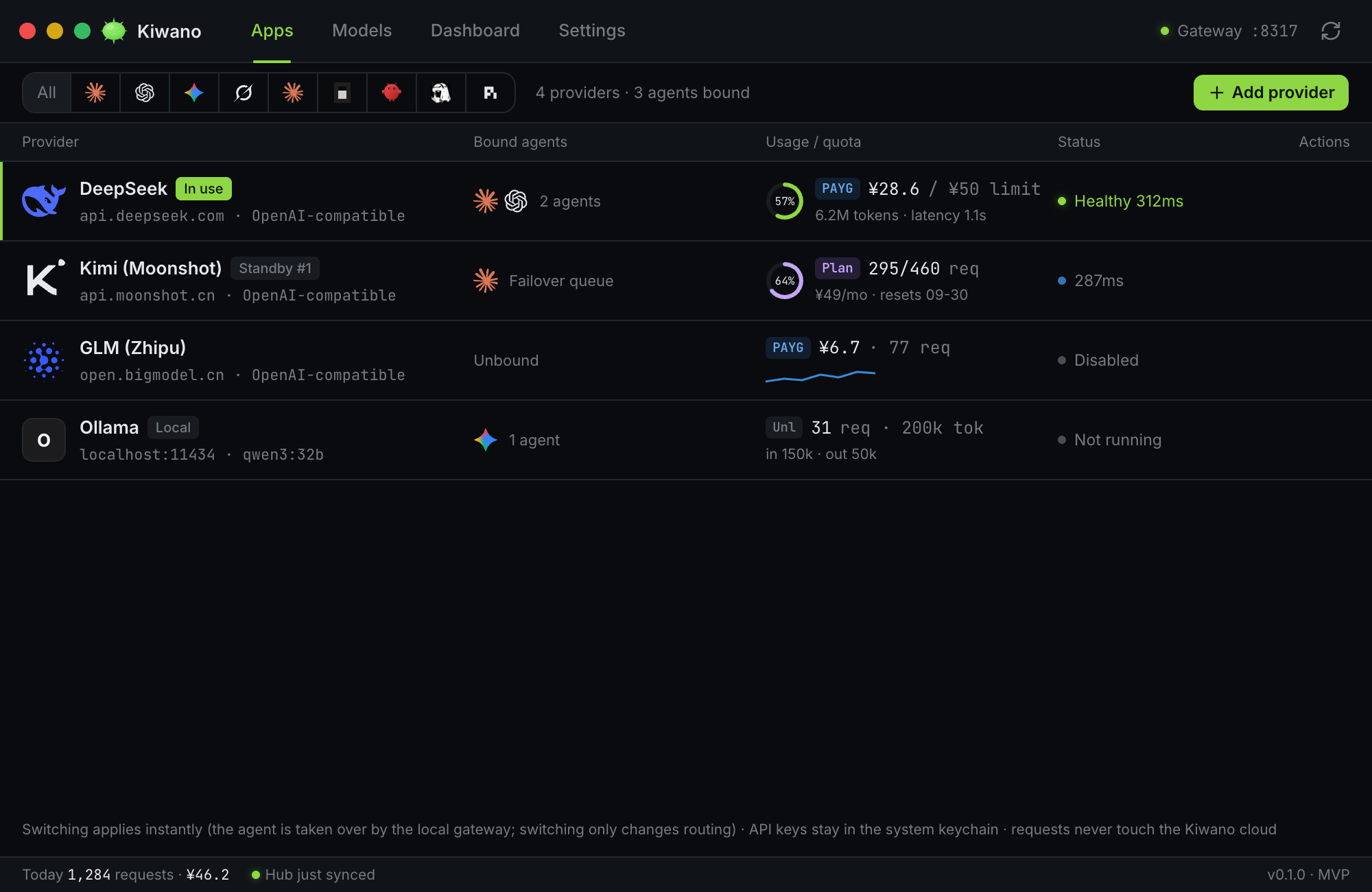Click the OpenAI agent icon in DeepSeek row
The image size is (1372, 892).
tap(516, 201)
